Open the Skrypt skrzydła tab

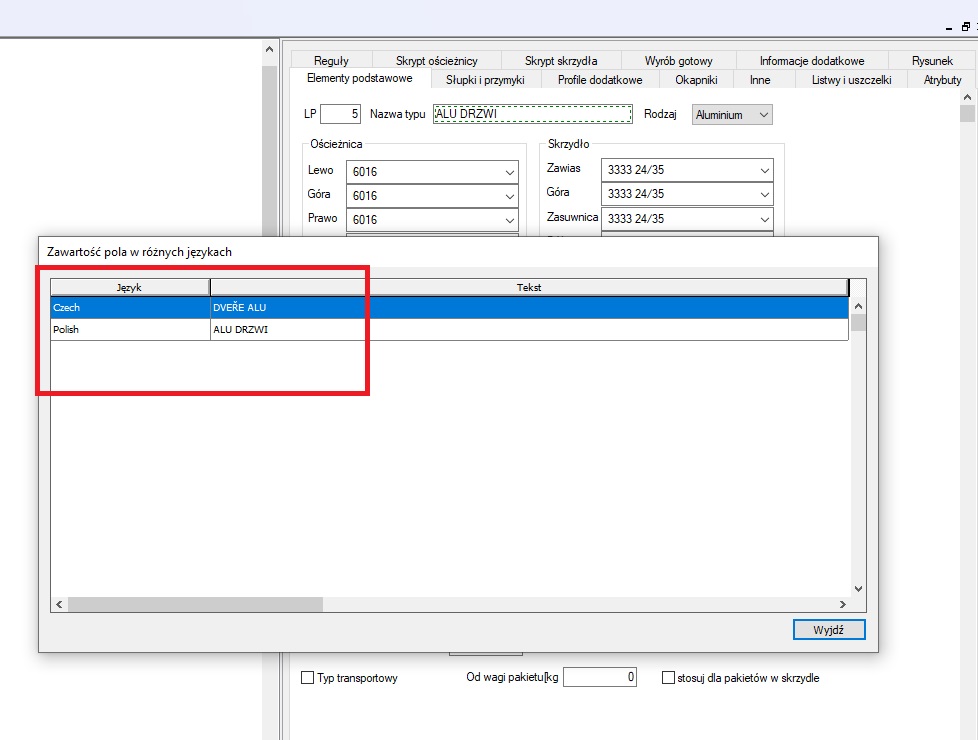[561, 61]
